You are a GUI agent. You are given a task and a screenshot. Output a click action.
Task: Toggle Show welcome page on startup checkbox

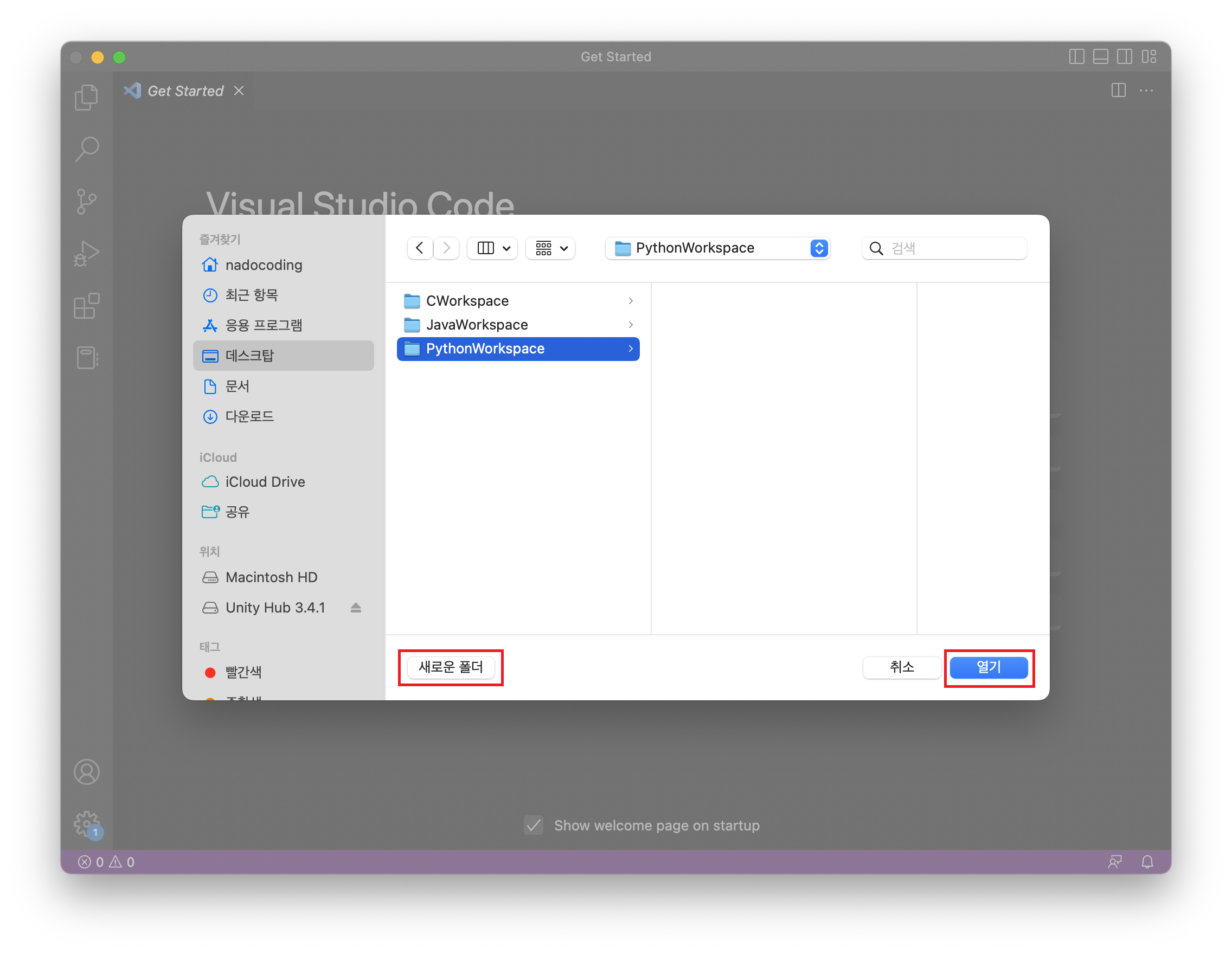click(533, 825)
